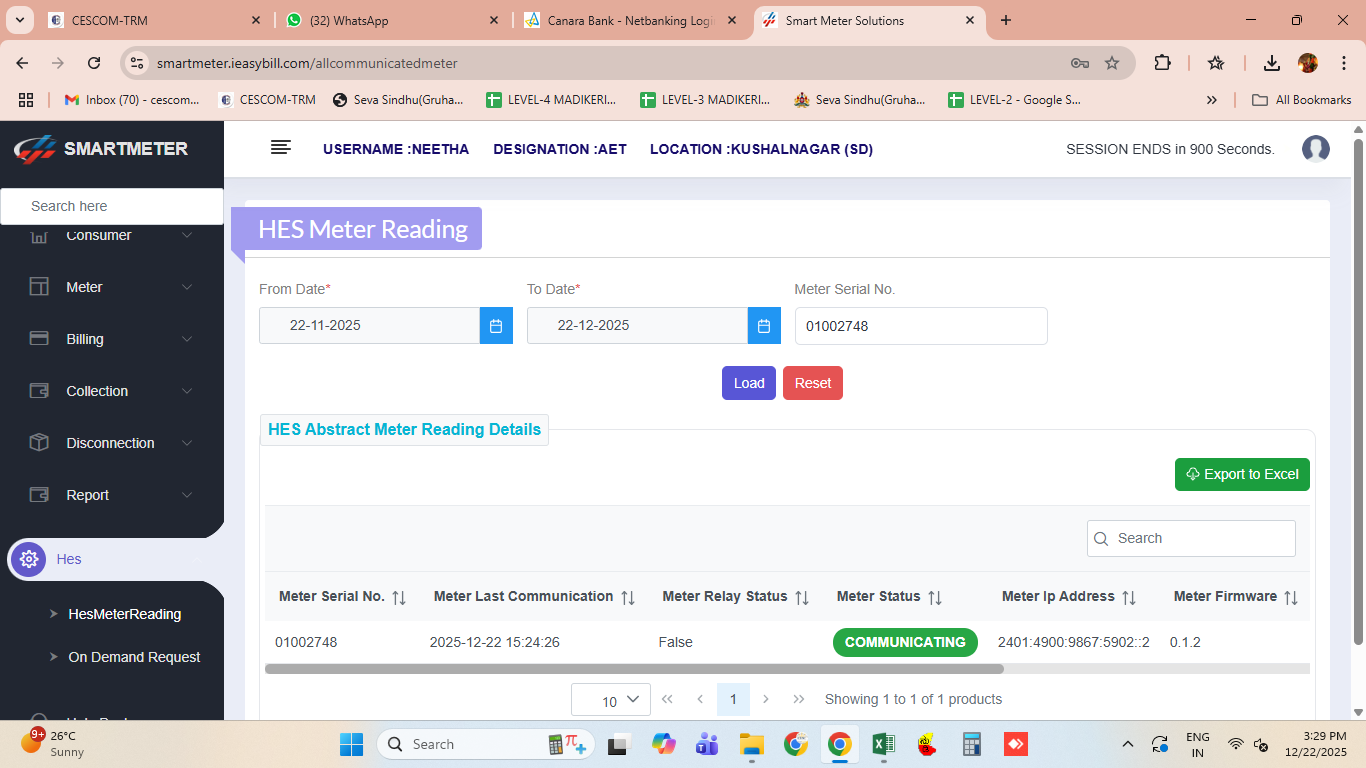
Task: Go to previous results page
Action: (x=700, y=699)
